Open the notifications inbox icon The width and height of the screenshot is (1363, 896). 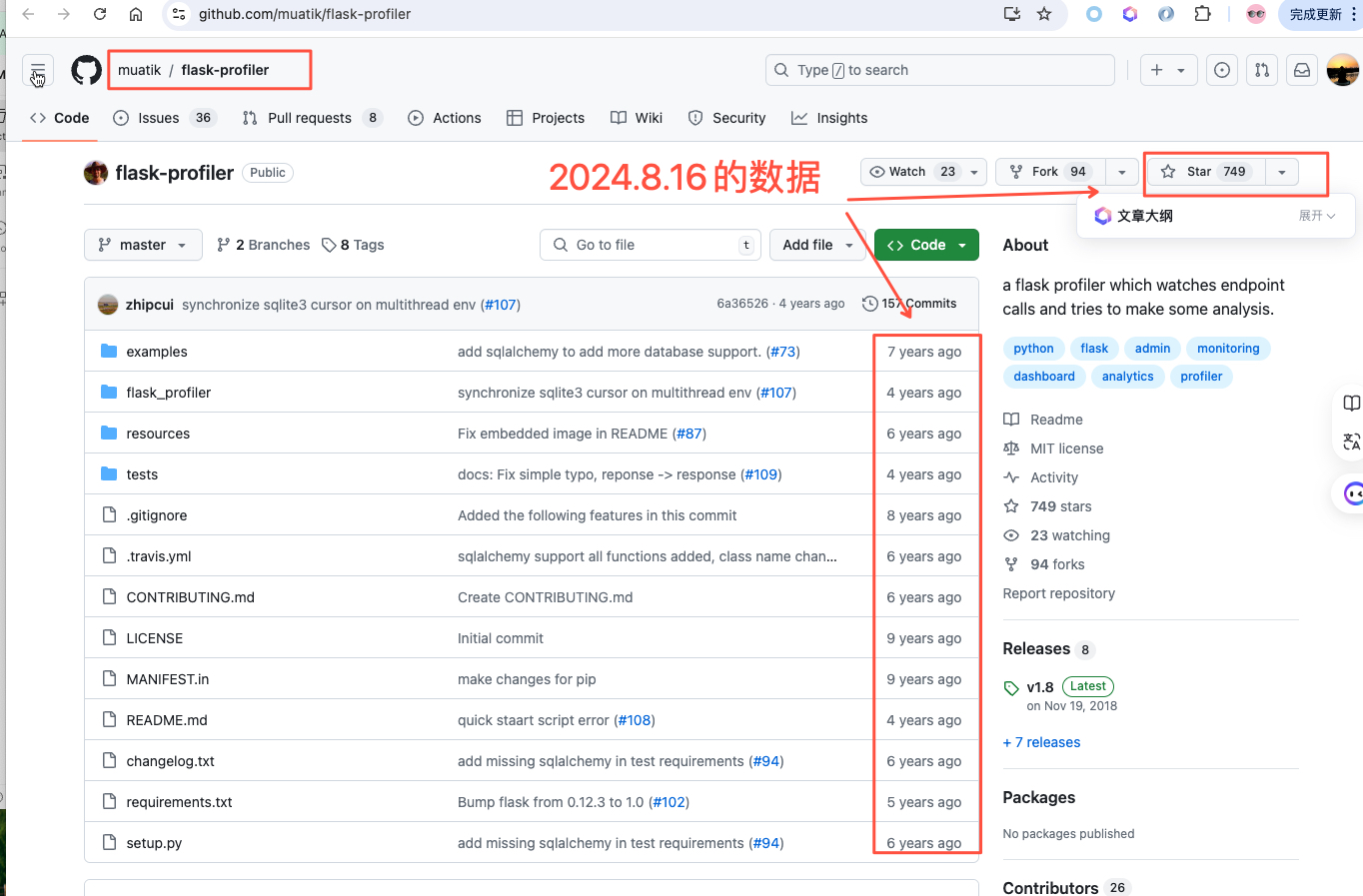tap(1302, 70)
